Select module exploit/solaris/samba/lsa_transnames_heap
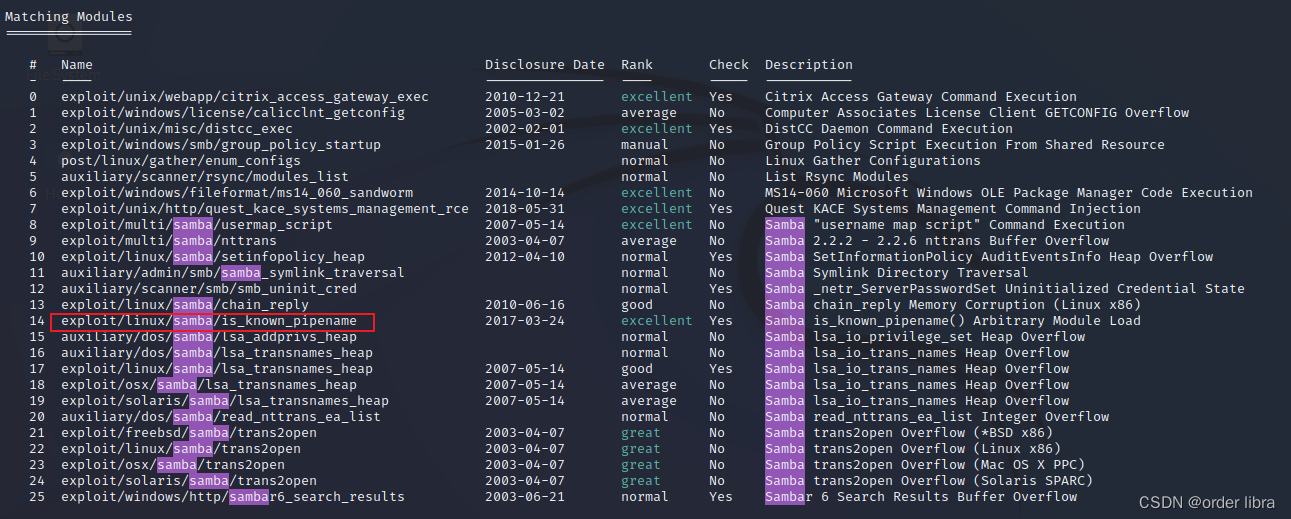 (x=225, y=401)
